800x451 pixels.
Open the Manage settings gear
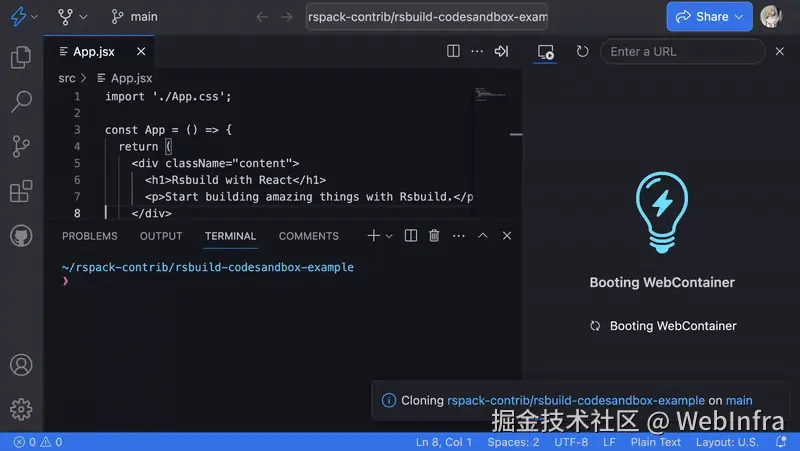21,409
